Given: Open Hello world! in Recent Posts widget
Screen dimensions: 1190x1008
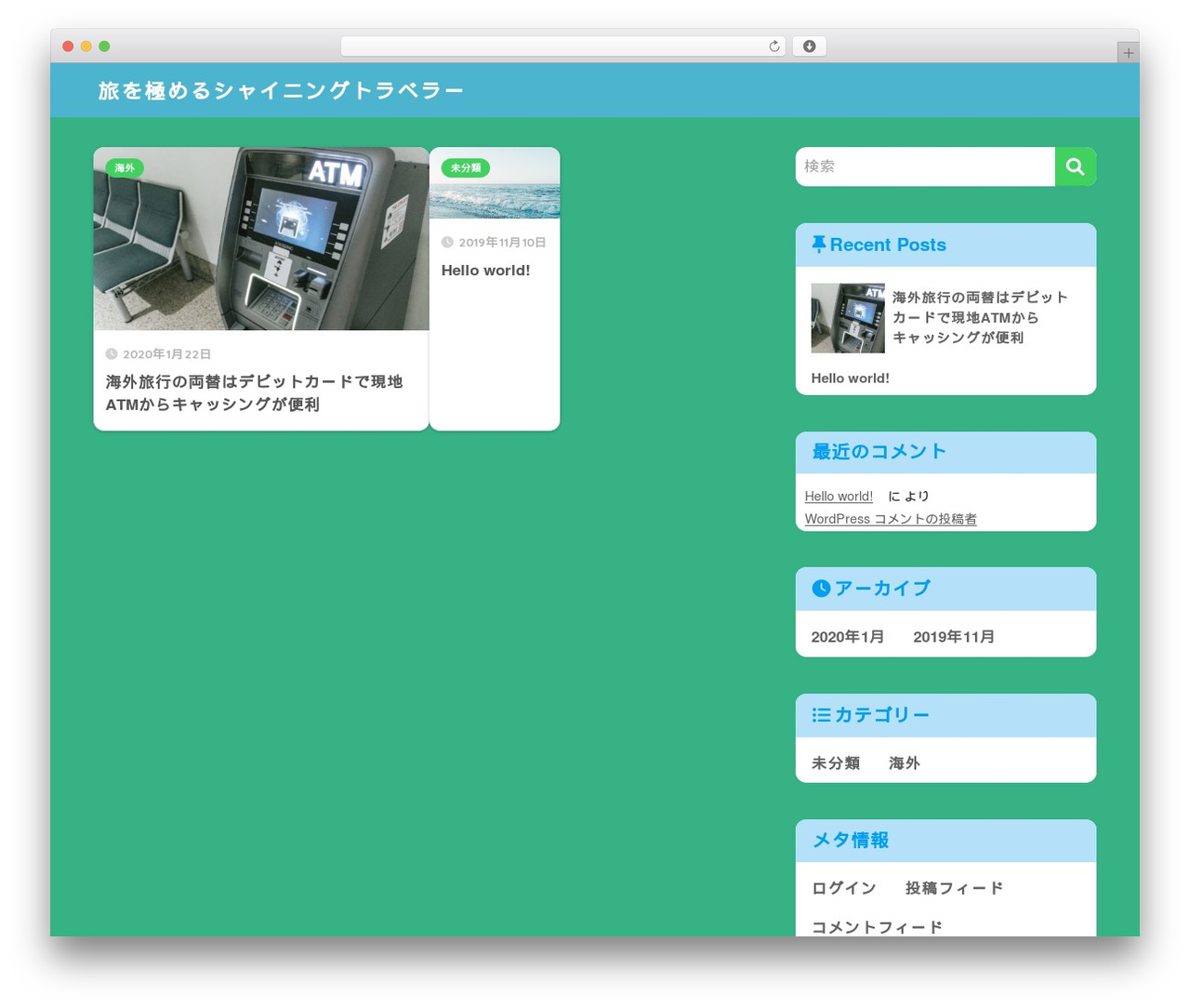Looking at the screenshot, I should point(851,378).
